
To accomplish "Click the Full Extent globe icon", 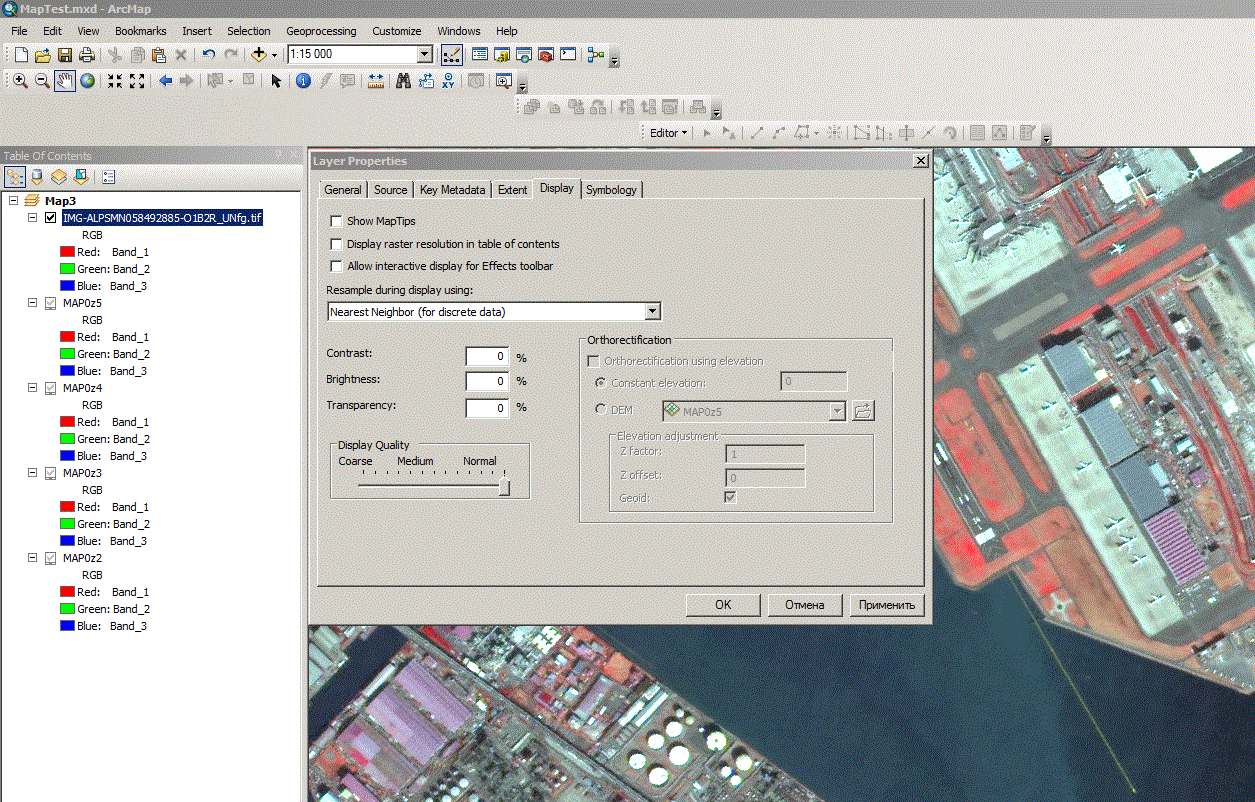I will 88,81.
